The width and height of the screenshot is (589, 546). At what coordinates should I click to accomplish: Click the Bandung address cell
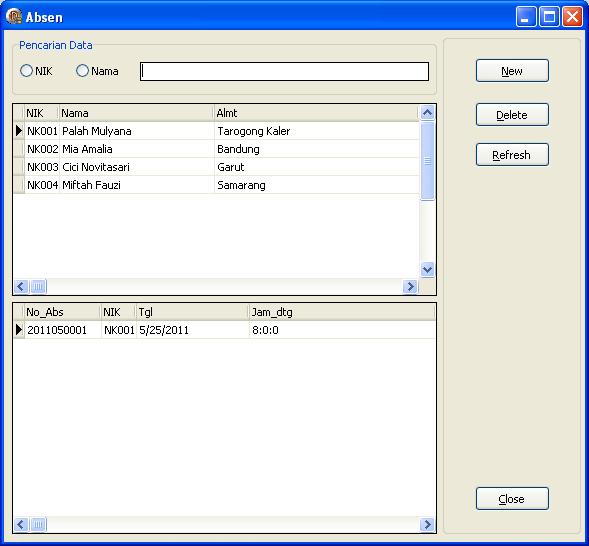pos(317,149)
